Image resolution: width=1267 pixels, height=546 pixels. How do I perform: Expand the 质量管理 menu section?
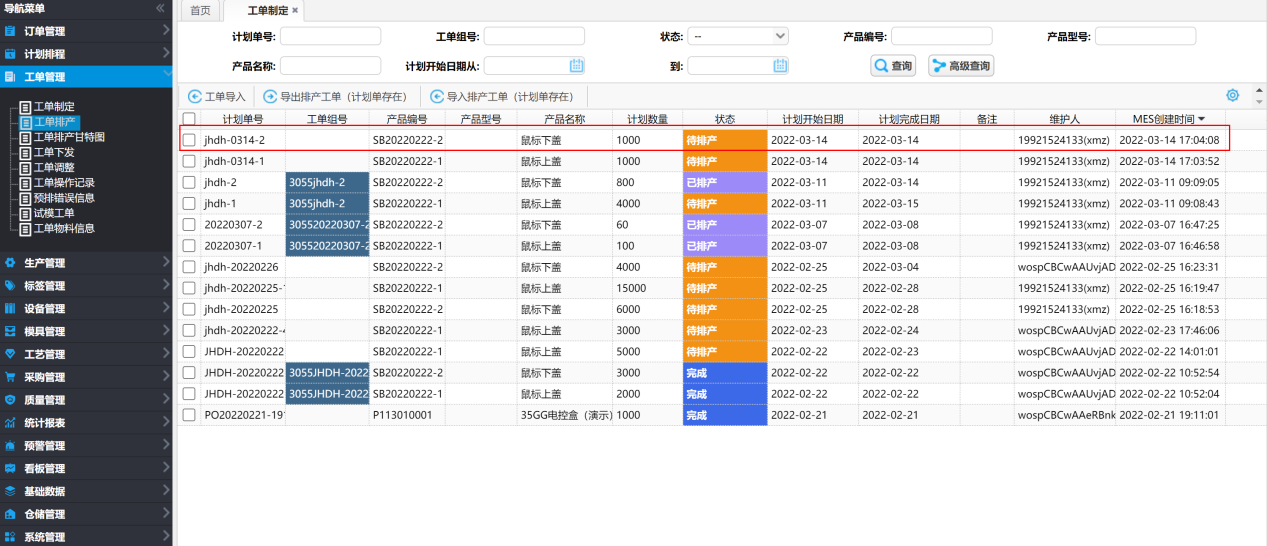click(165, 400)
